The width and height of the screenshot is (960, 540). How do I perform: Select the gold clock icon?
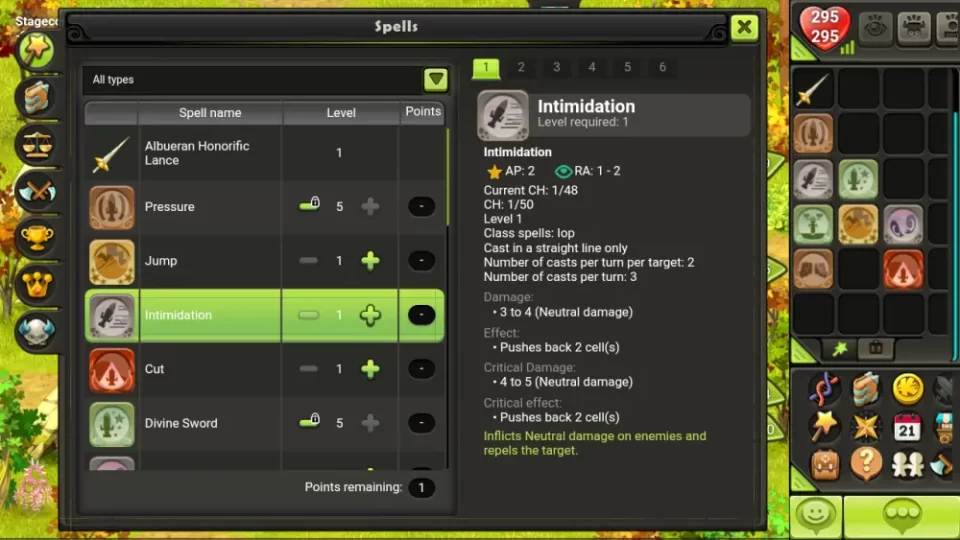(907, 389)
